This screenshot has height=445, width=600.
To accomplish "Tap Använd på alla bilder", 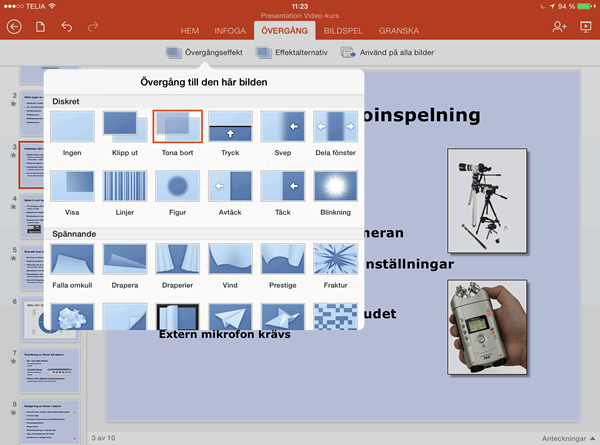I will [x=381, y=52].
